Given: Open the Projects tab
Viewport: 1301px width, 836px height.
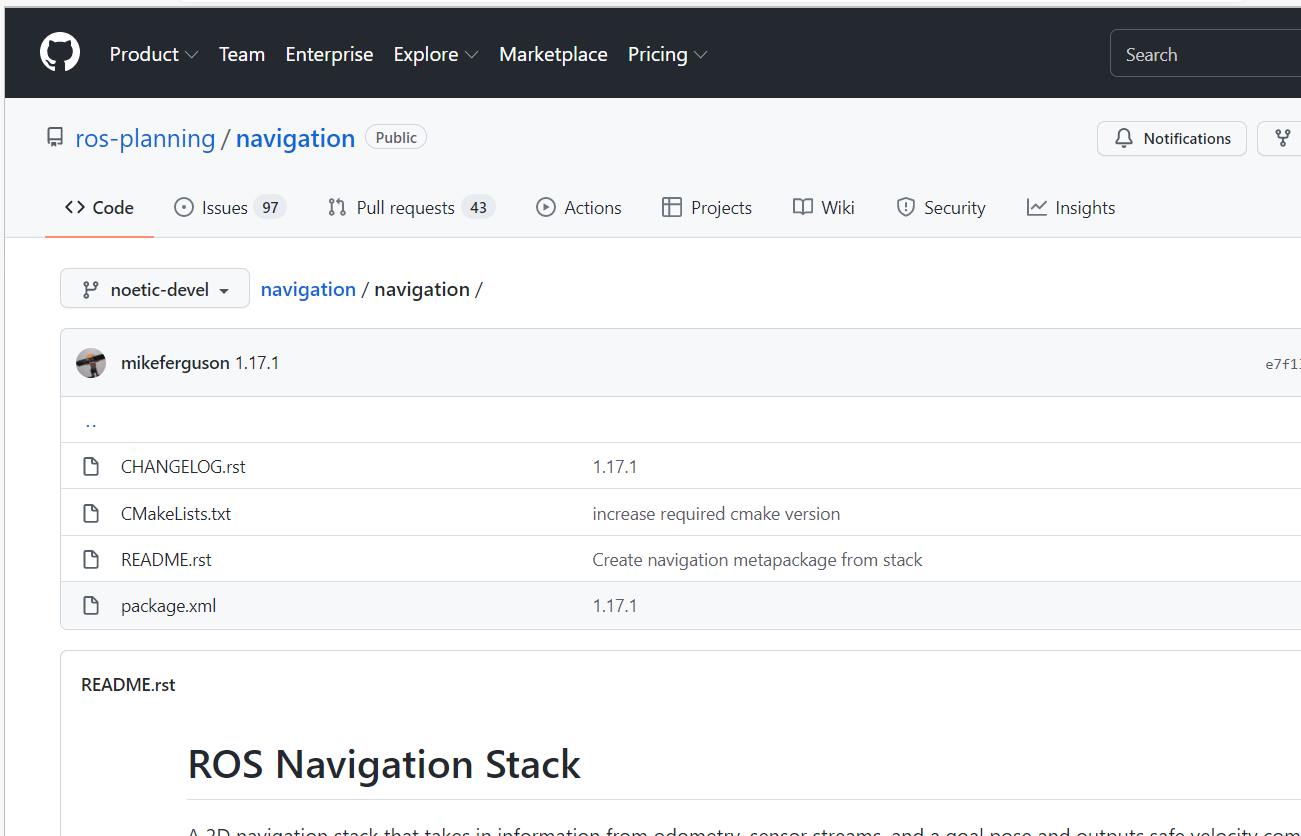Looking at the screenshot, I should click(707, 208).
